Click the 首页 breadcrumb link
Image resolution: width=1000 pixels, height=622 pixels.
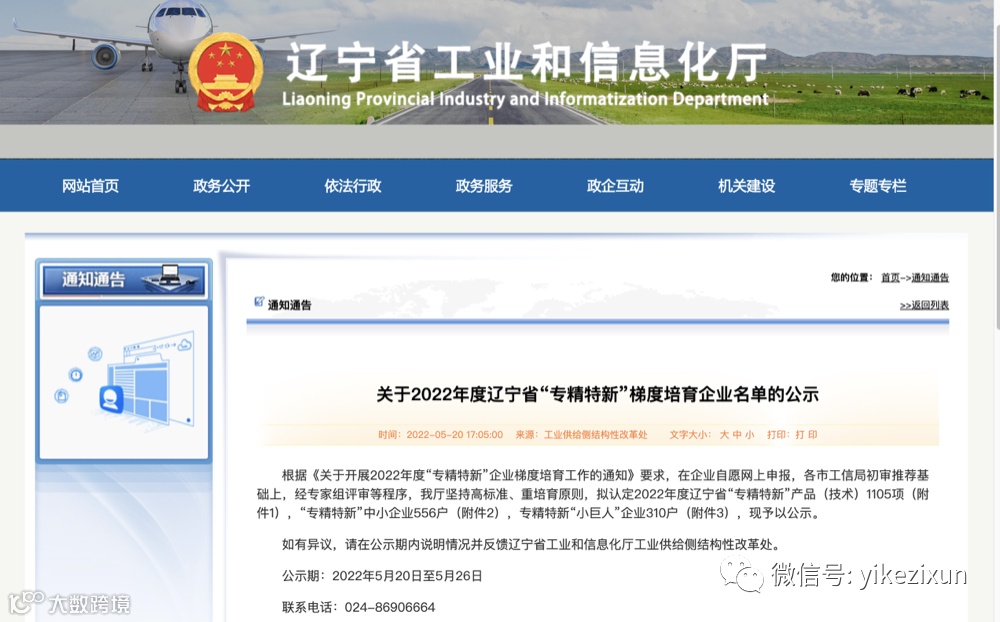click(x=890, y=278)
